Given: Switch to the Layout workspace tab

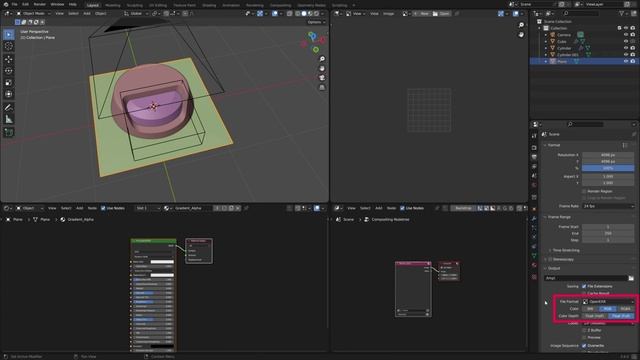Looking at the screenshot, I should click(x=93, y=5).
